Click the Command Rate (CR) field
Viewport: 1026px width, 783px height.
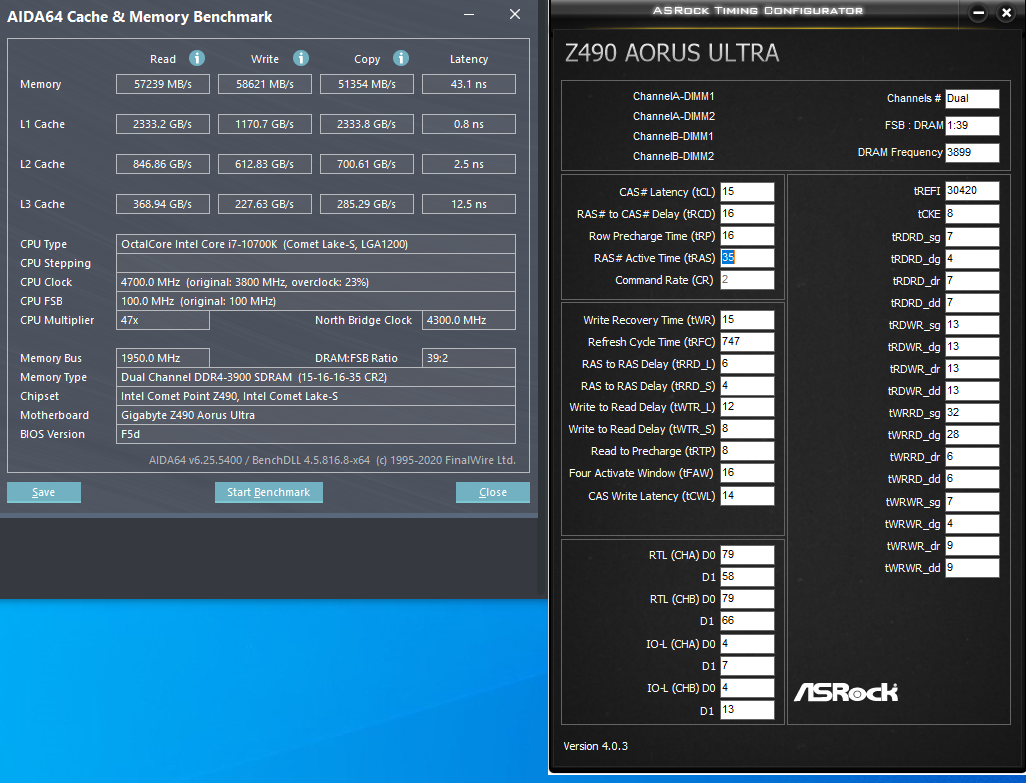pyautogui.click(x=747, y=279)
